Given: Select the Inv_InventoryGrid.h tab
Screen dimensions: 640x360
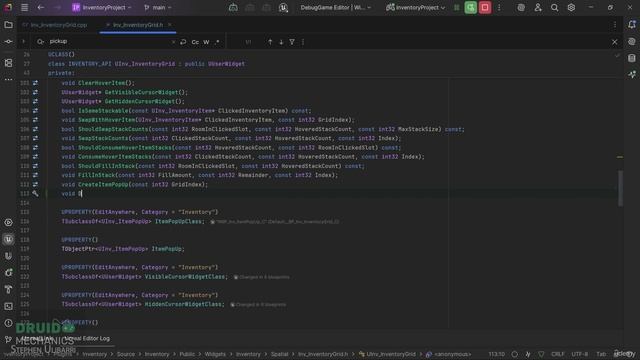Looking at the screenshot, I should coord(138,25).
